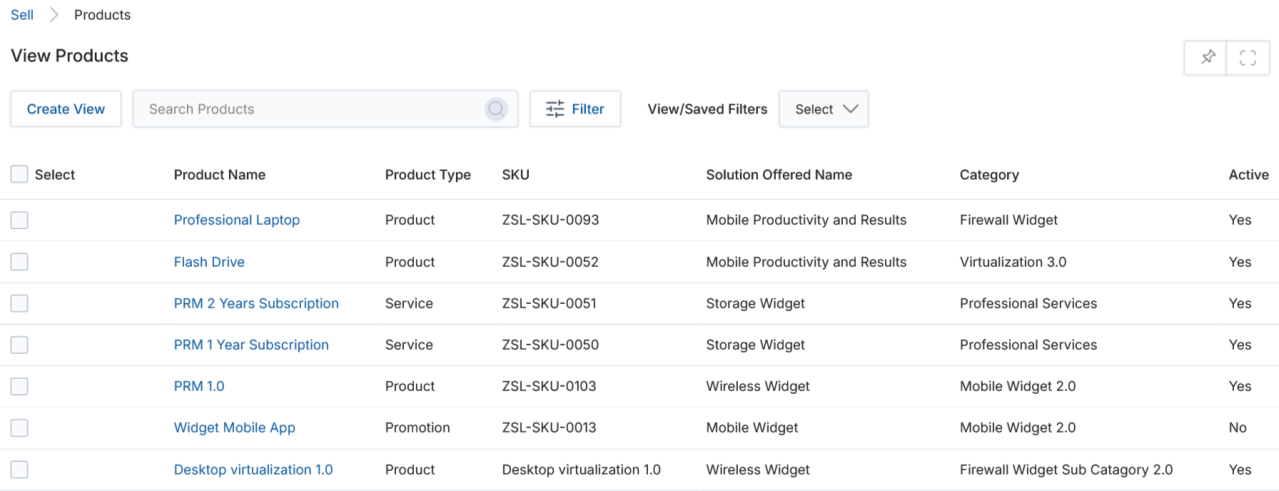Image resolution: width=1279 pixels, height=491 pixels.
Task: Check the PRM 2 Years Subscription checkbox
Action: pyautogui.click(x=19, y=303)
